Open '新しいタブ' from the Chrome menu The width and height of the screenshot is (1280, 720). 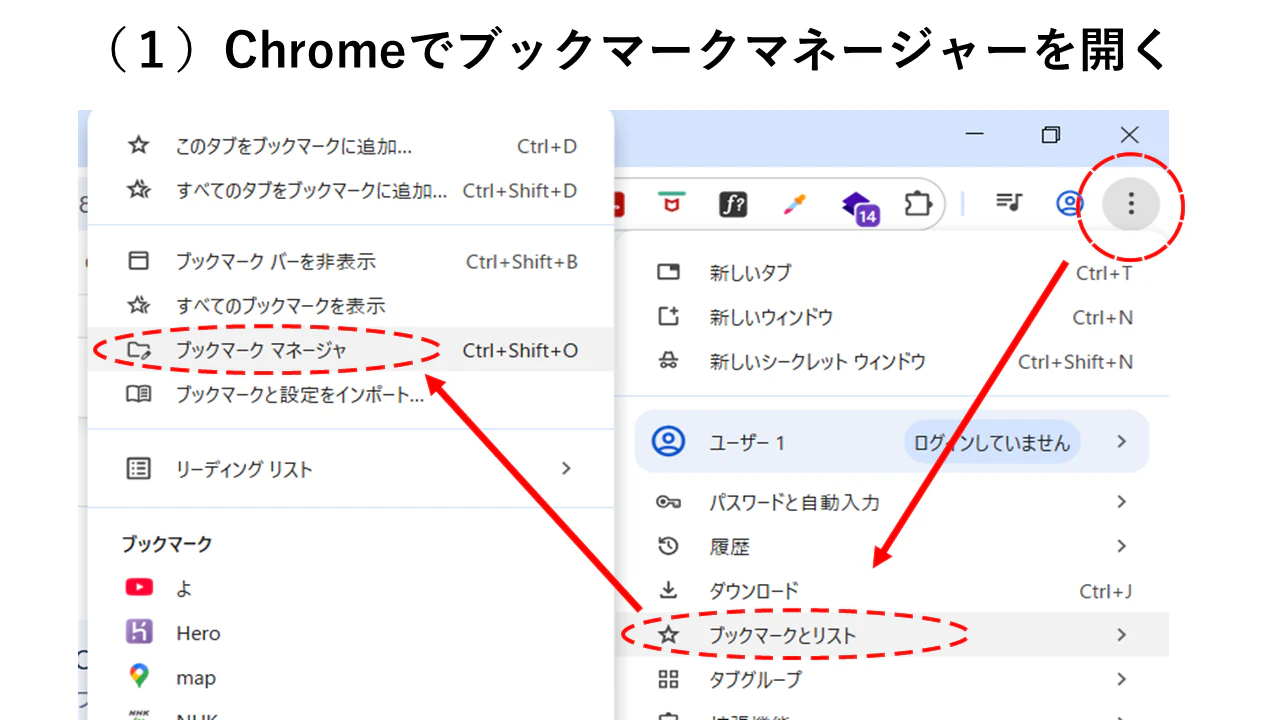(x=892, y=273)
